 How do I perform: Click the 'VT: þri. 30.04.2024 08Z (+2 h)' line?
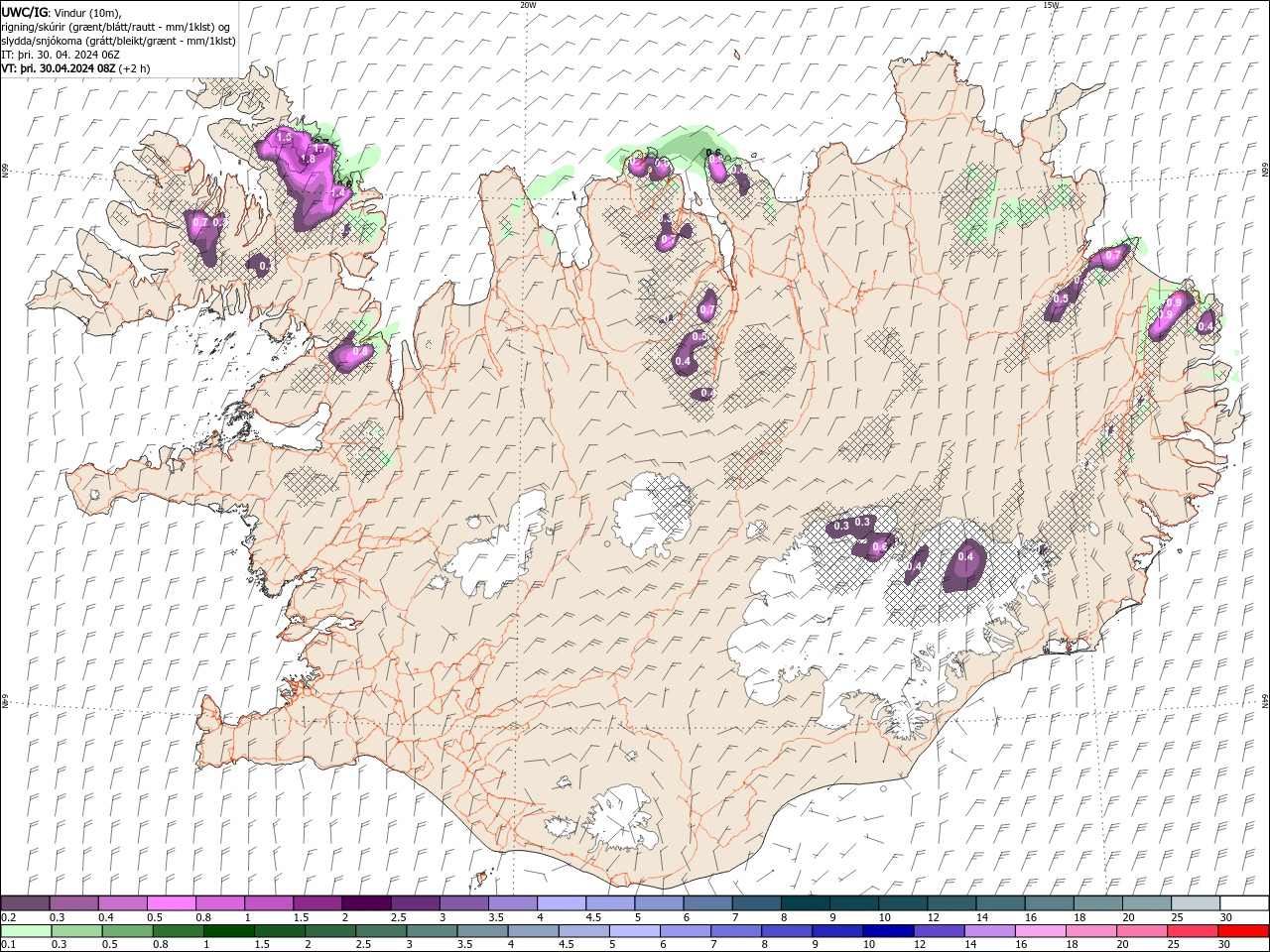[76, 68]
